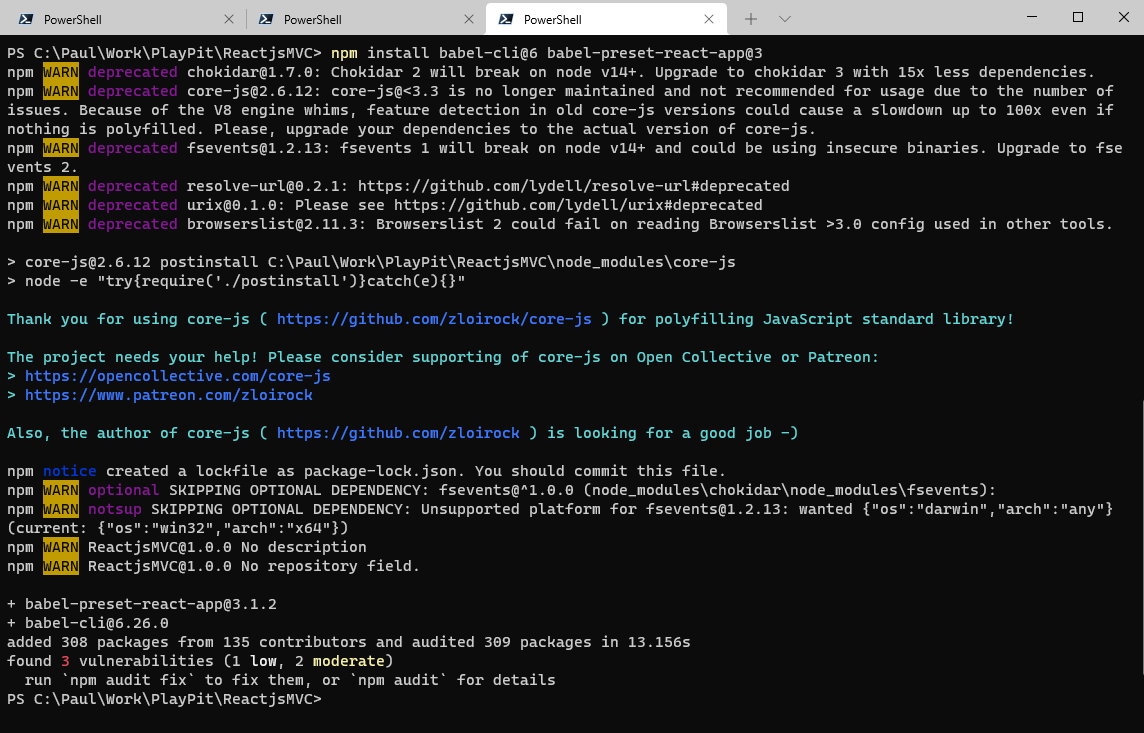Click 'babel-preset-react-app@3' in the install command
This screenshot has width=1144, height=733.
coord(654,53)
